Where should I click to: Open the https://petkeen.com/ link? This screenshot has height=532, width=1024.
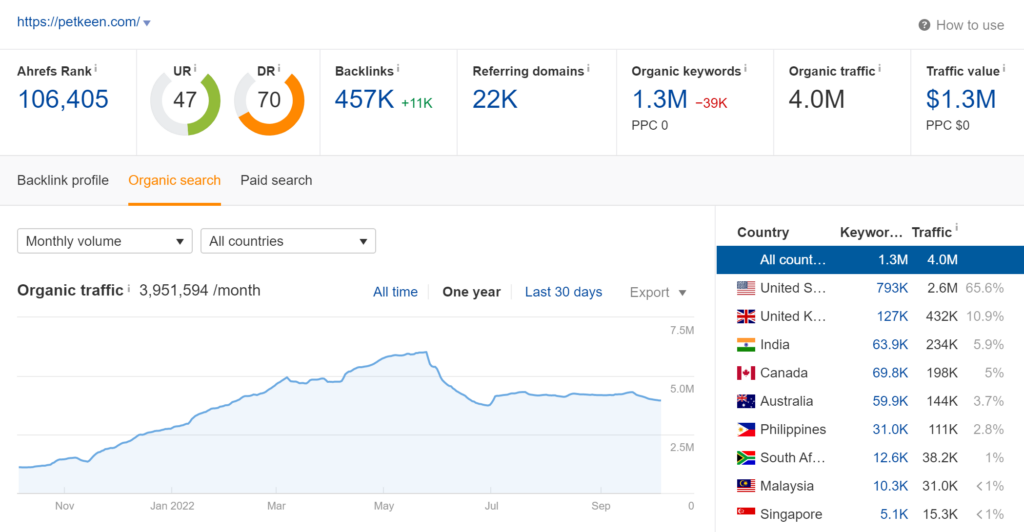tap(78, 22)
